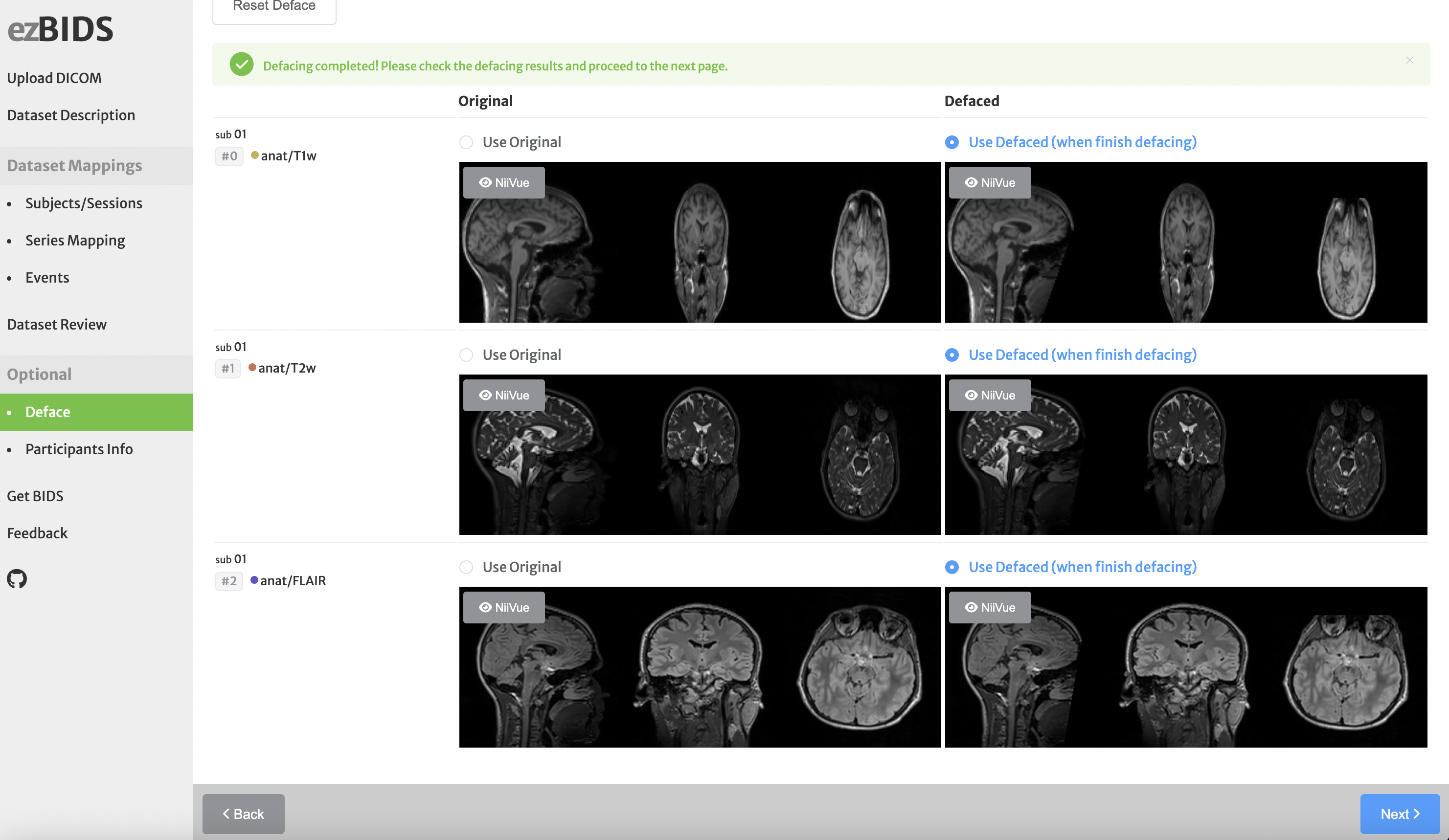Select Use Defaced for anat/T1w
This screenshot has width=1449, height=840.
[1071, 142]
